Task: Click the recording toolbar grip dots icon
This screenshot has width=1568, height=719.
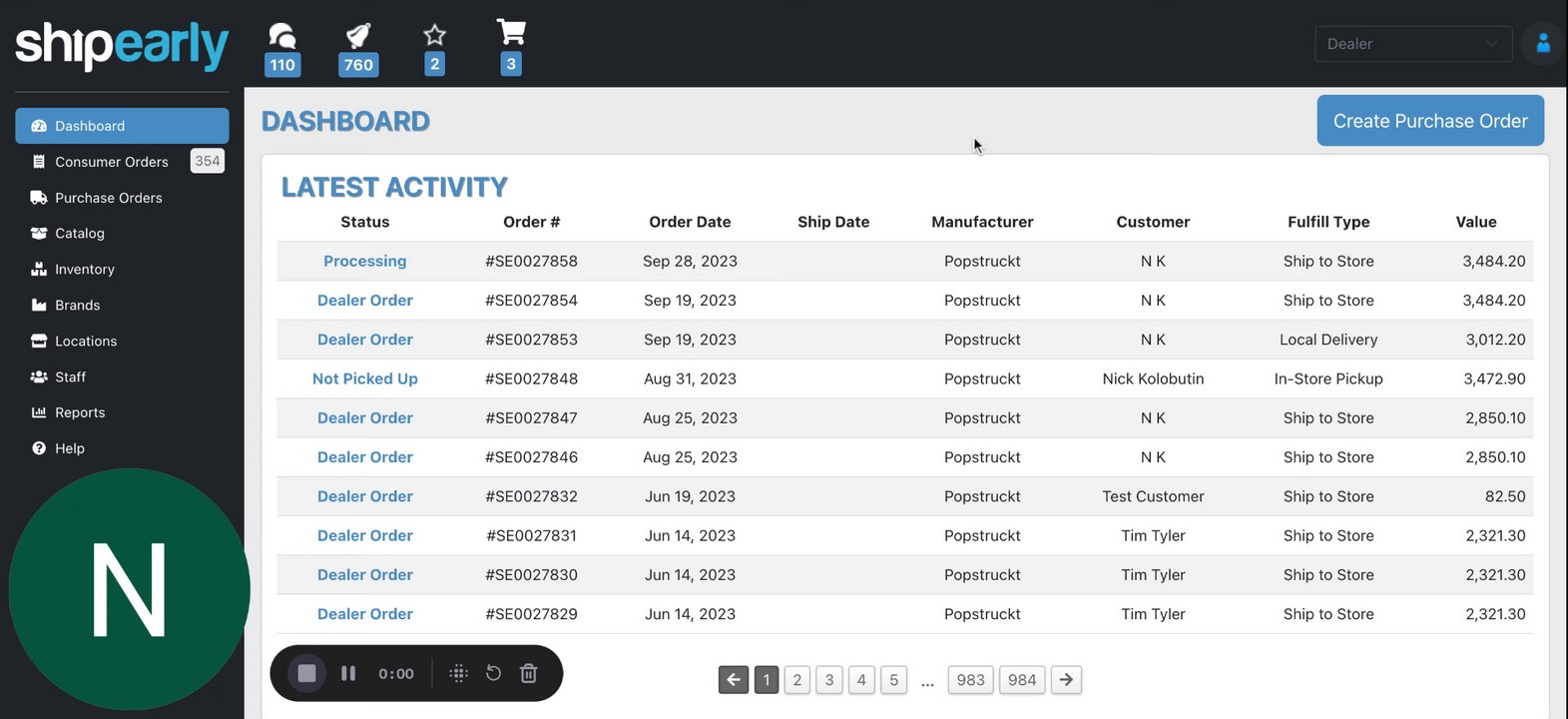Action: click(458, 674)
